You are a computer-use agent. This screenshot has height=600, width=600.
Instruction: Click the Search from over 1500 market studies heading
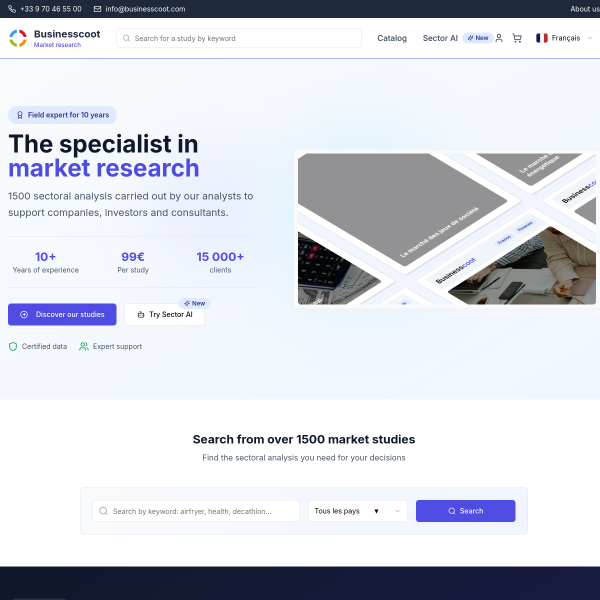pyautogui.click(x=304, y=439)
